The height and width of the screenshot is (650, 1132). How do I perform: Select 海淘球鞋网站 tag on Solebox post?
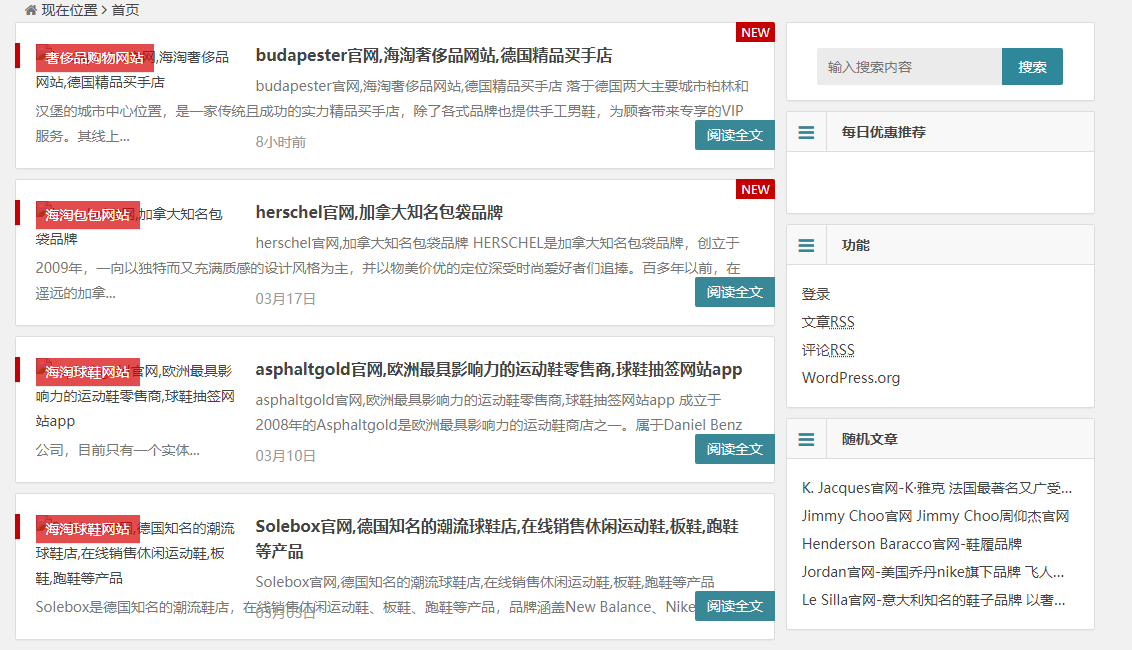[x=88, y=529]
